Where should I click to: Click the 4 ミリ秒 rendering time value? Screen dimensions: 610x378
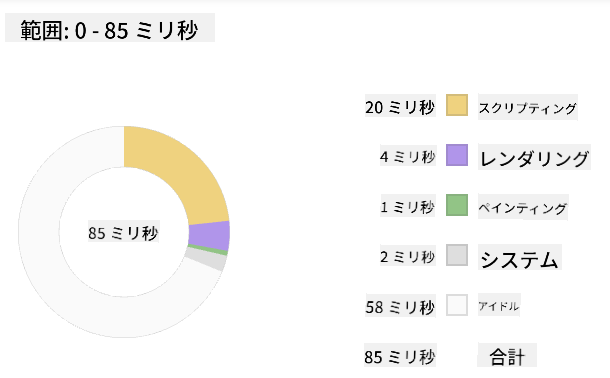408,156
